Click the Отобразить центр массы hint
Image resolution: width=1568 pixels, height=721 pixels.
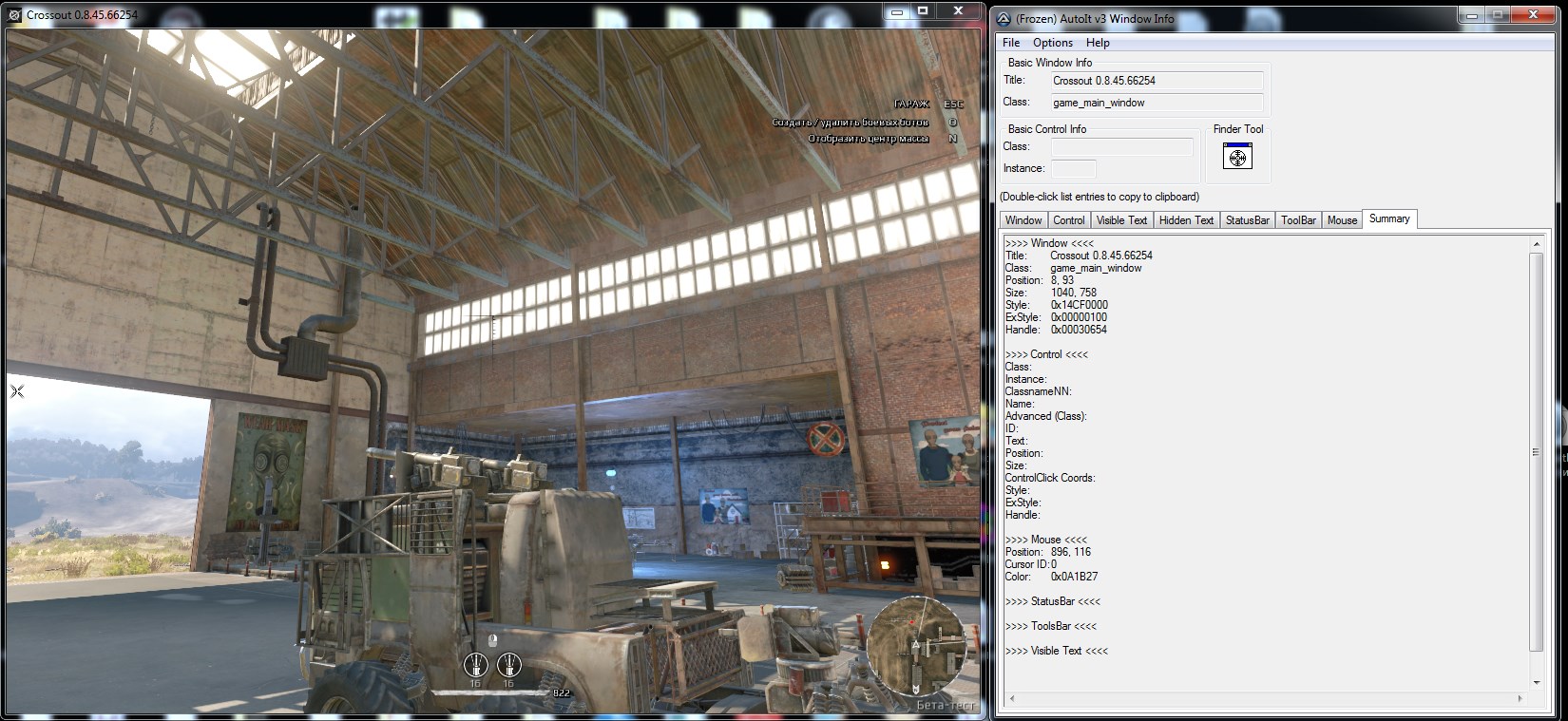(883, 139)
